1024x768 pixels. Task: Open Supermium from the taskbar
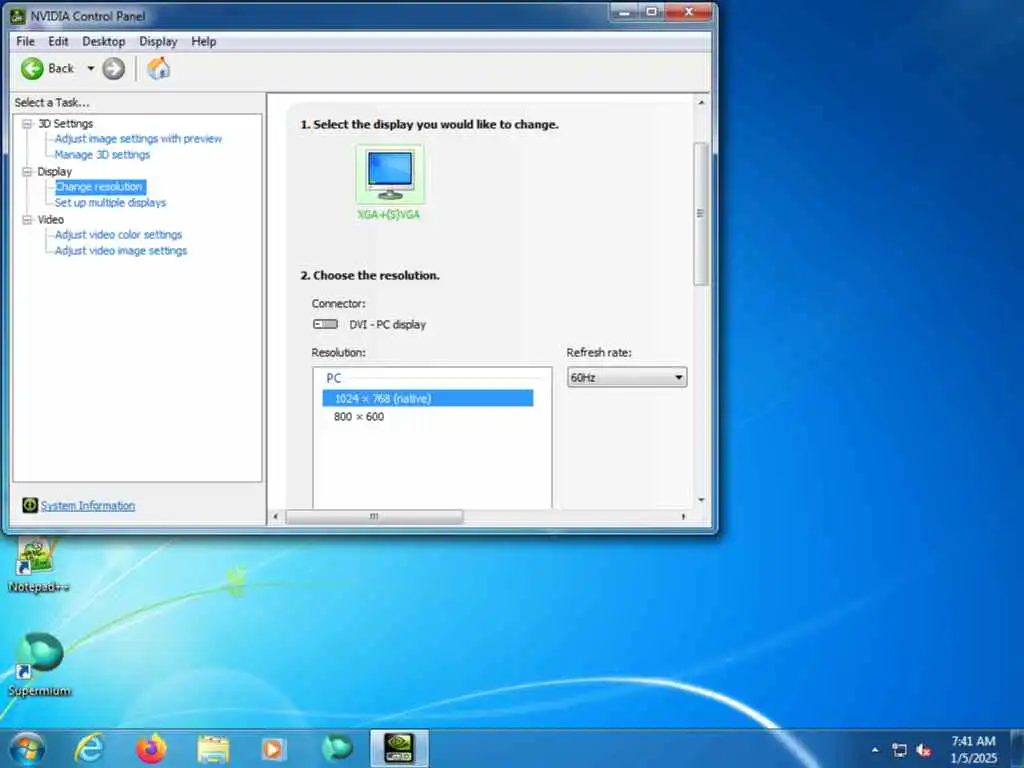336,748
